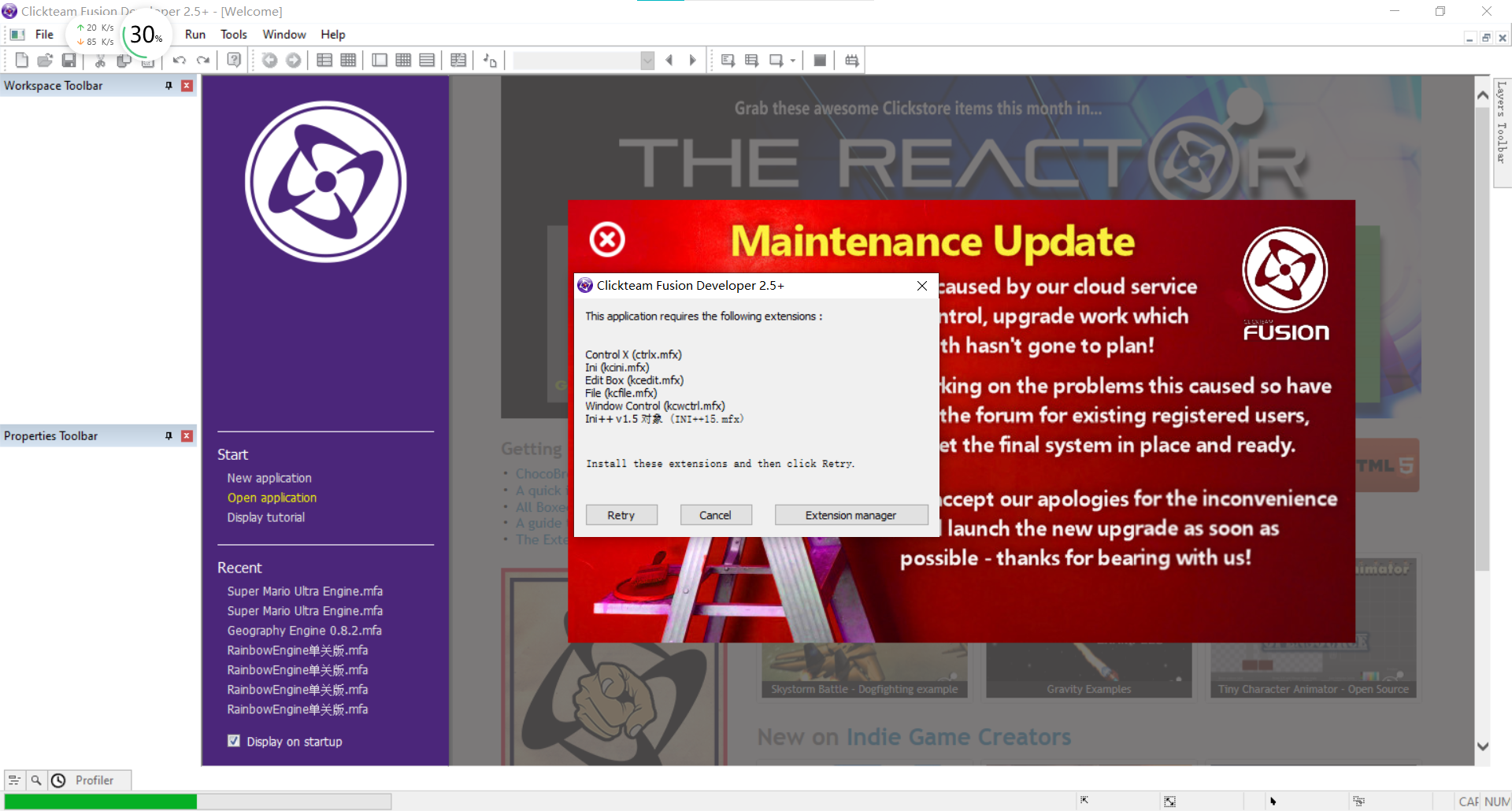
Task: Open the Frame editor grid icon
Action: [x=348, y=61]
